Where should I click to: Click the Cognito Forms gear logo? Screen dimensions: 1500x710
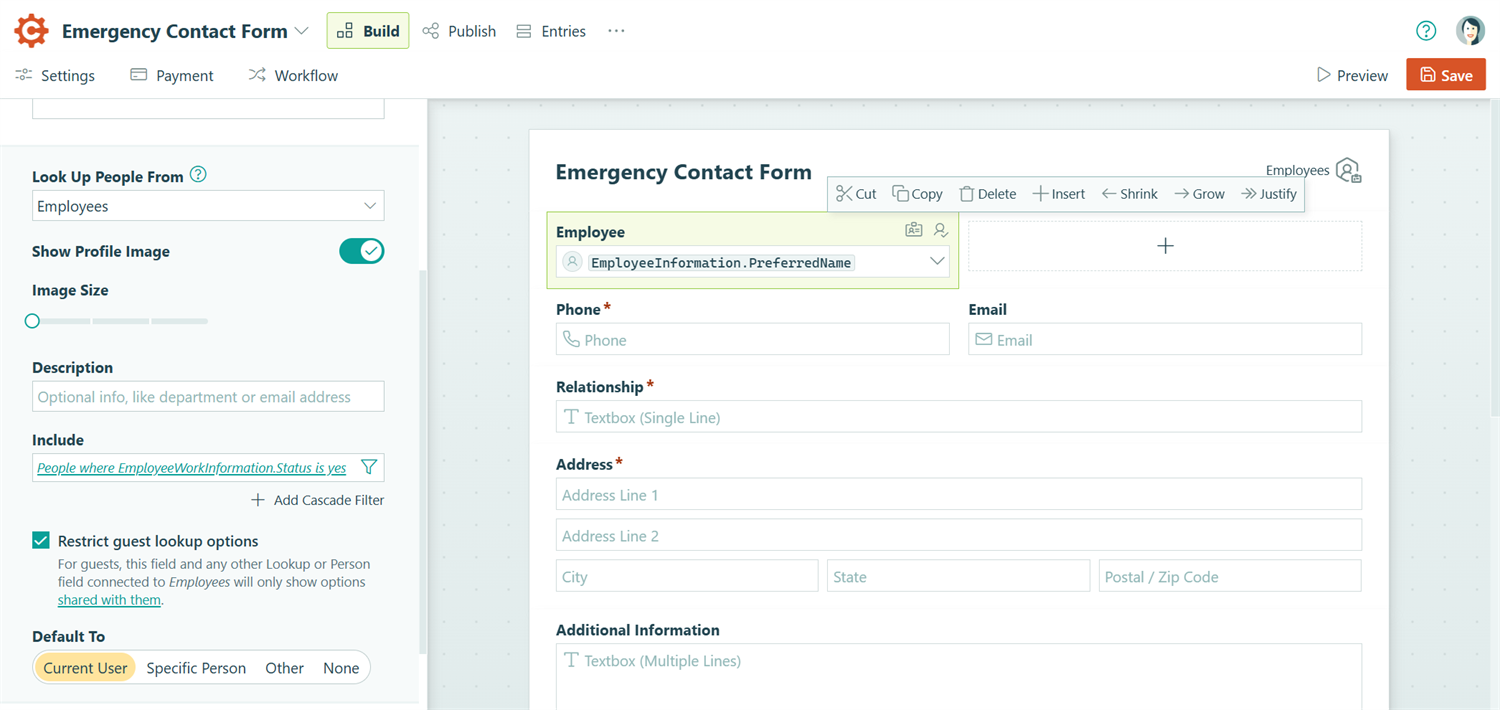tap(31, 31)
